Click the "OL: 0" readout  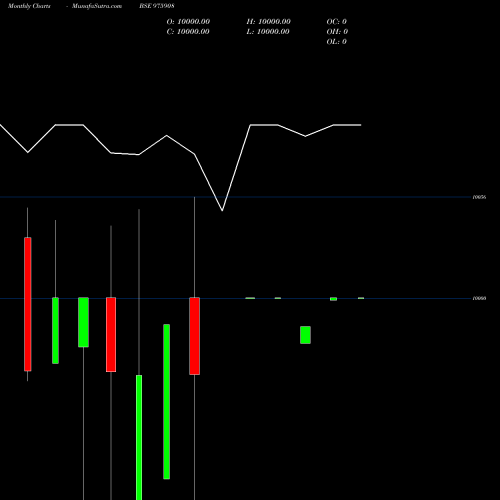click(x=336, y=42)
